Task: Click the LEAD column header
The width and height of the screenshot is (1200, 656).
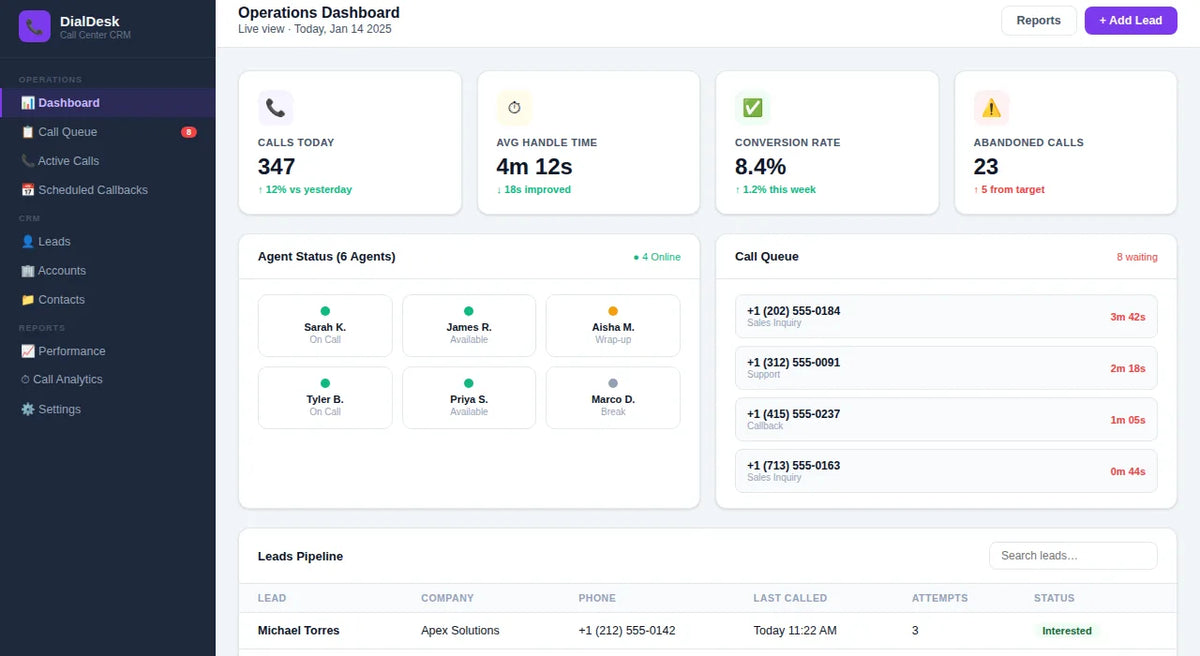Action: point(272,598)
